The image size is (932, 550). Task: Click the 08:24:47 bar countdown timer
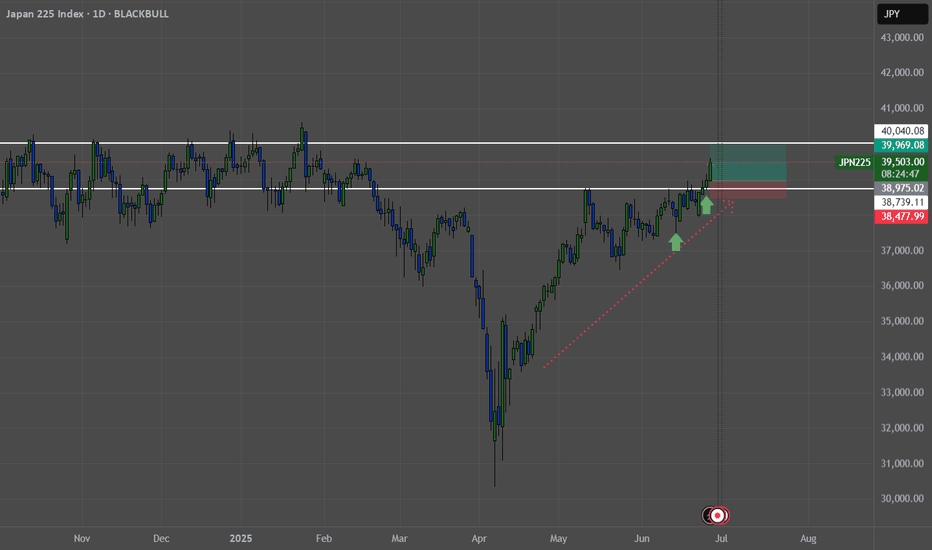(x=901, y=174)
